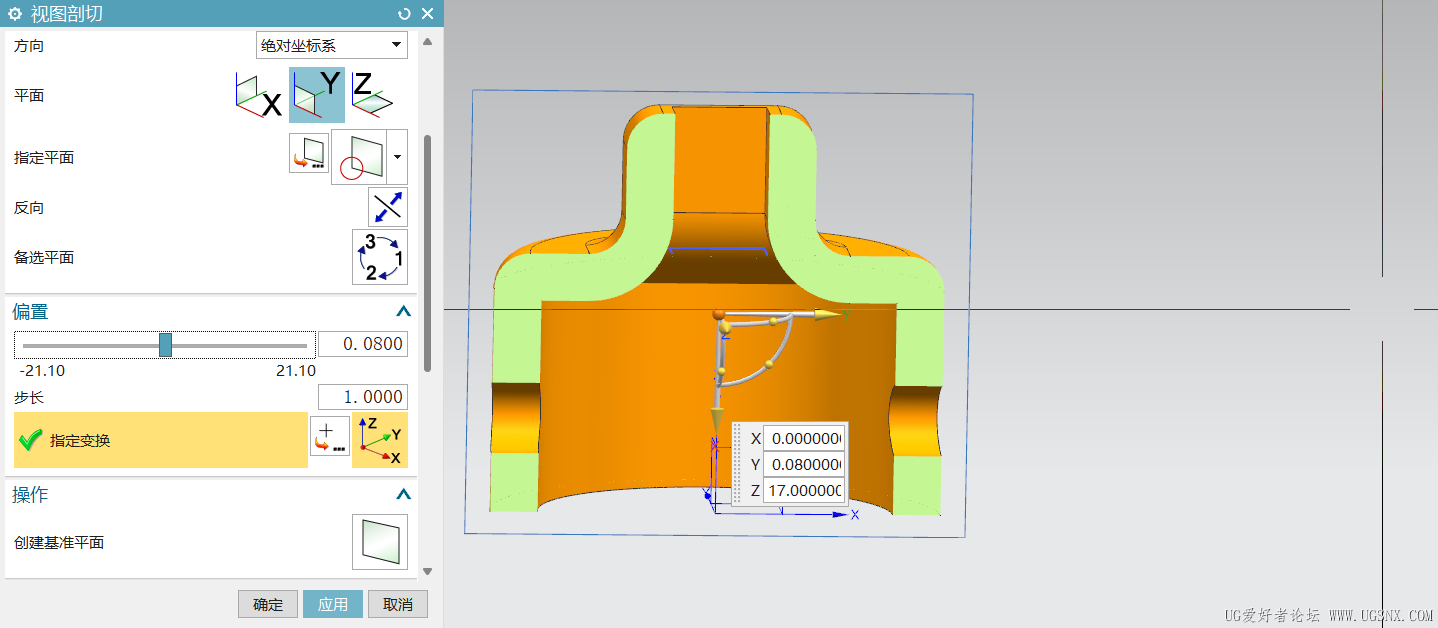This screenshot has width=1438, height=628.
Task: Click the offset slider handle
Action: click(x=166, y=345)
